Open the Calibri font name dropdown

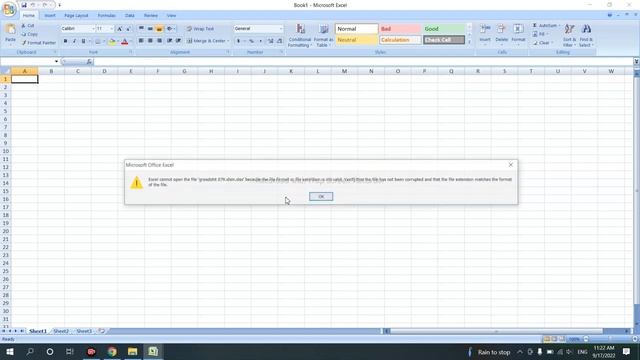click(x=93, y=29)
